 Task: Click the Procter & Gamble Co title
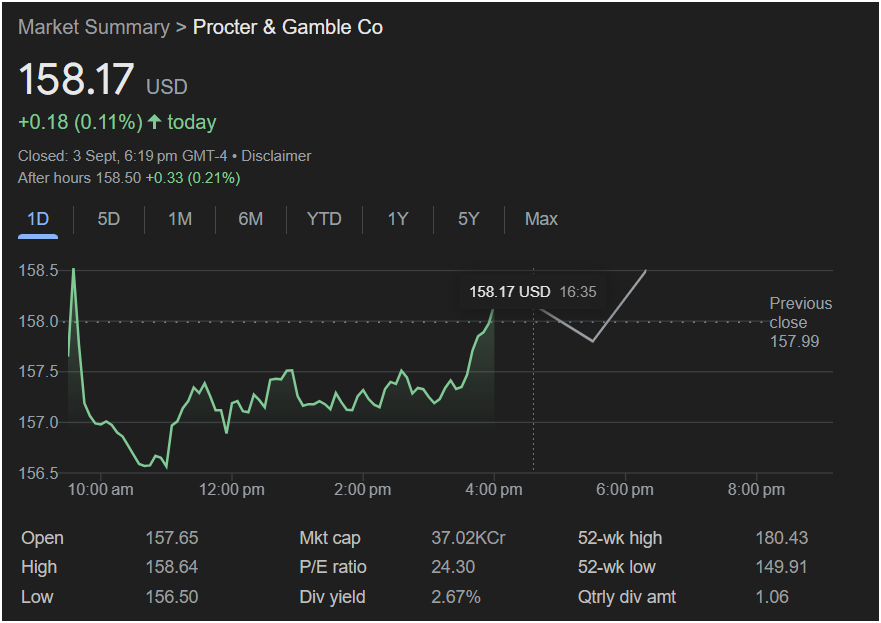(288, 27)
